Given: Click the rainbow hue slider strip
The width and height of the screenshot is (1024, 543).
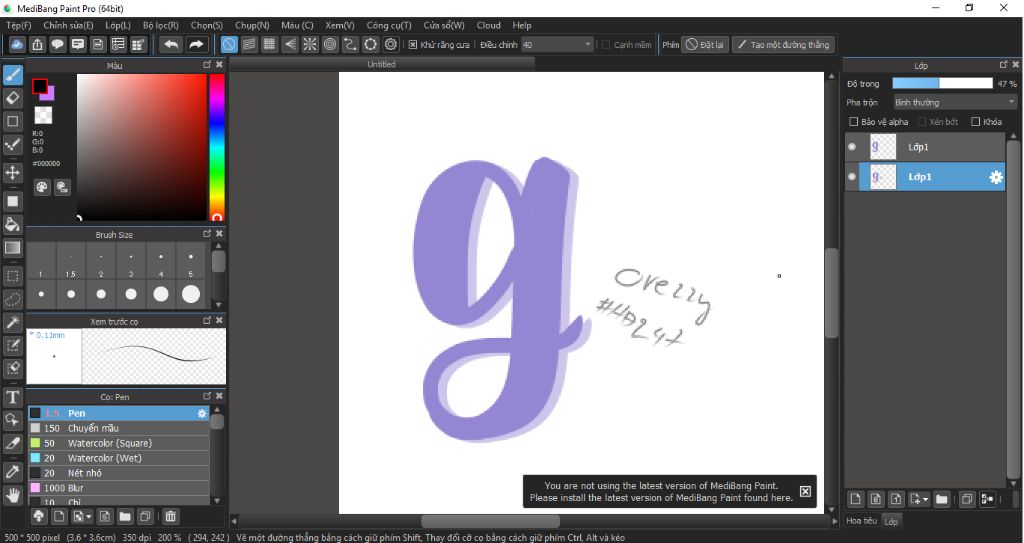Looking at the screenshot, I should [x=216, y=145].
